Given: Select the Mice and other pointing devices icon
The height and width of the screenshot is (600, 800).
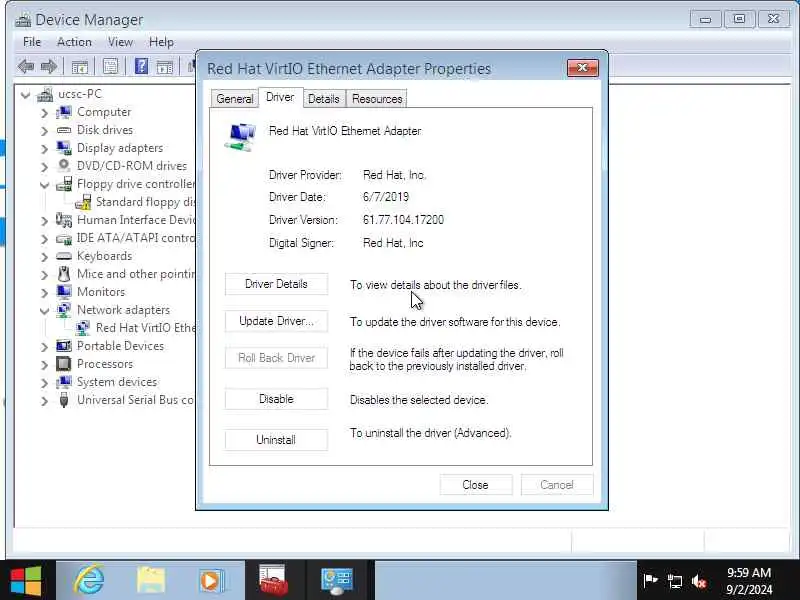Looking at the screenshot, I should coord(64,274).
